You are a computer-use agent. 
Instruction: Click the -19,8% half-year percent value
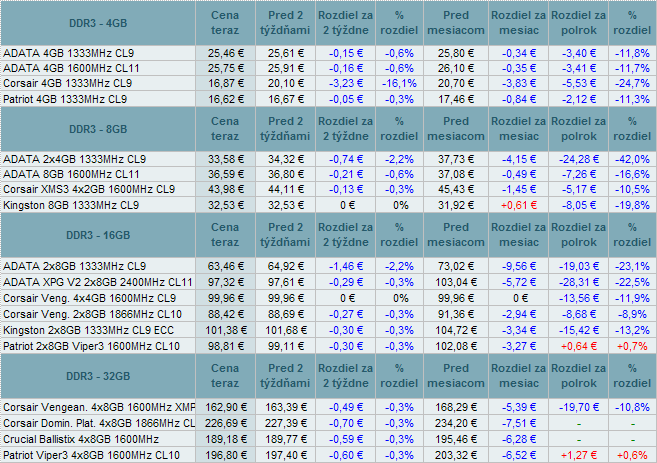point(632,205)
